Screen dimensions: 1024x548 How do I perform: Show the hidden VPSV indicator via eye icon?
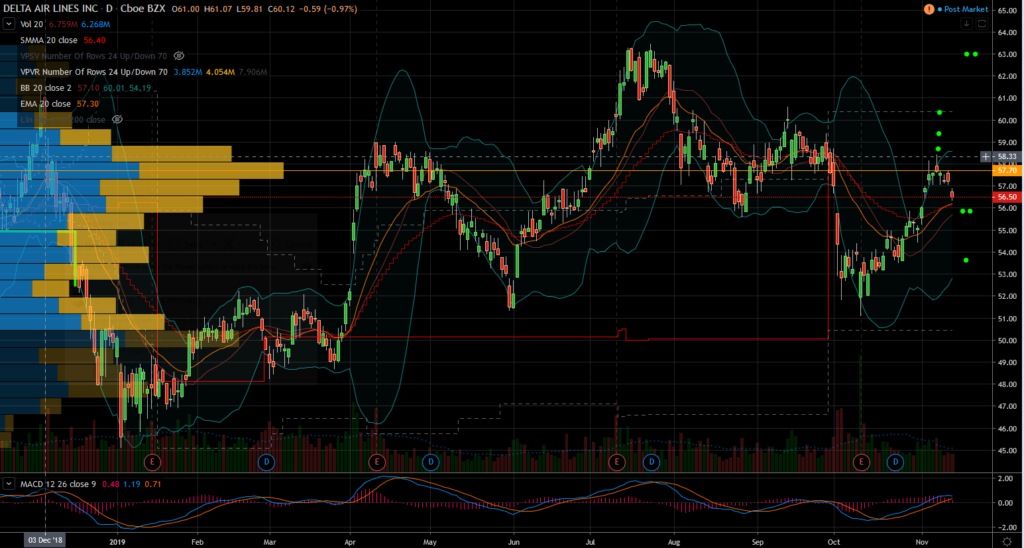click(179, 56)
